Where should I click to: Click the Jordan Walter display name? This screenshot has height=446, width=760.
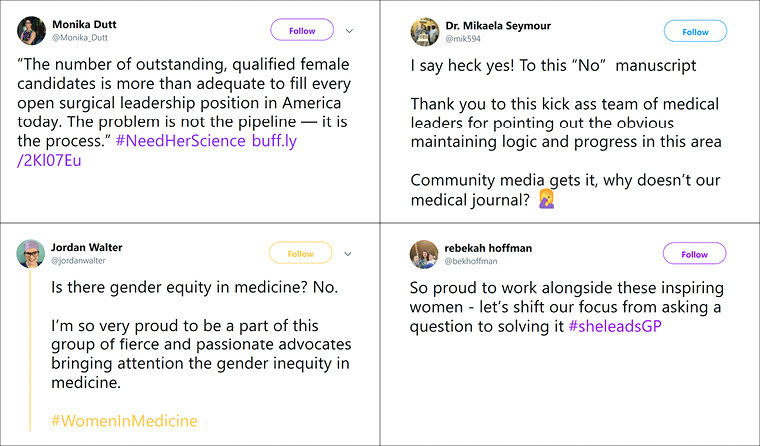(x=87, y=247)
